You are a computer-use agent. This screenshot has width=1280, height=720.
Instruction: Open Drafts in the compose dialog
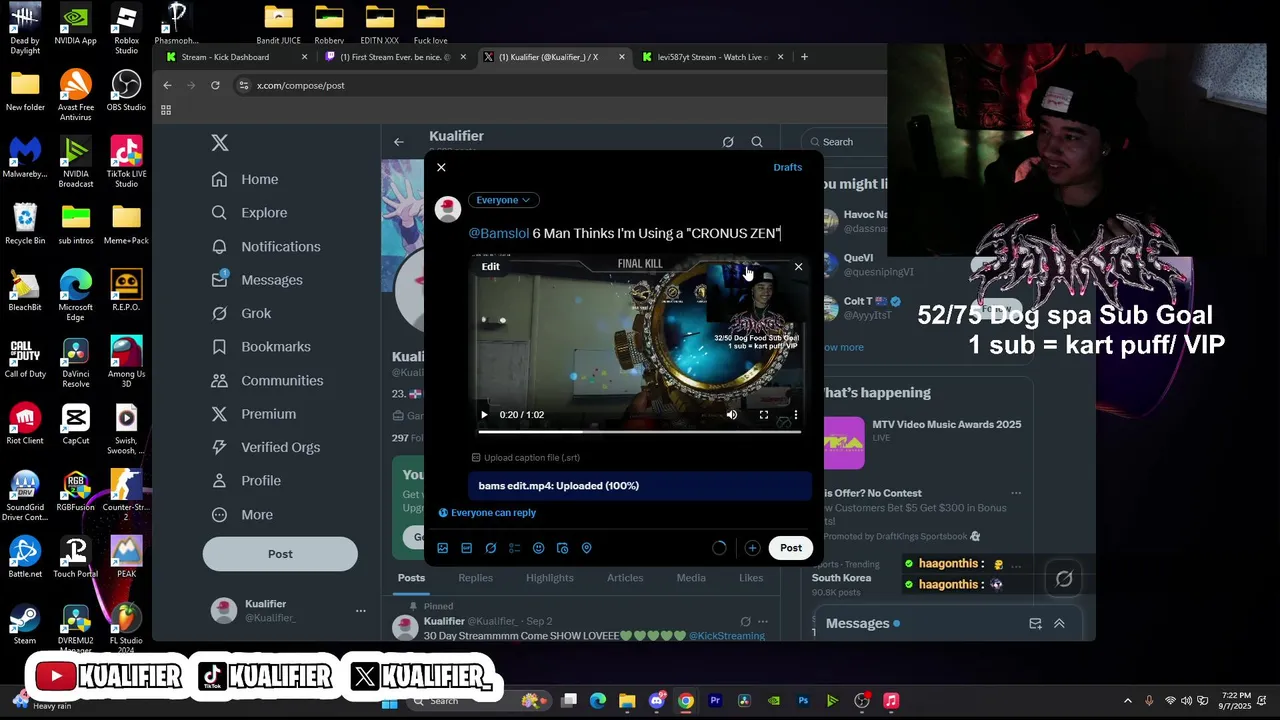pyautogui.click(x=787, y=167)
